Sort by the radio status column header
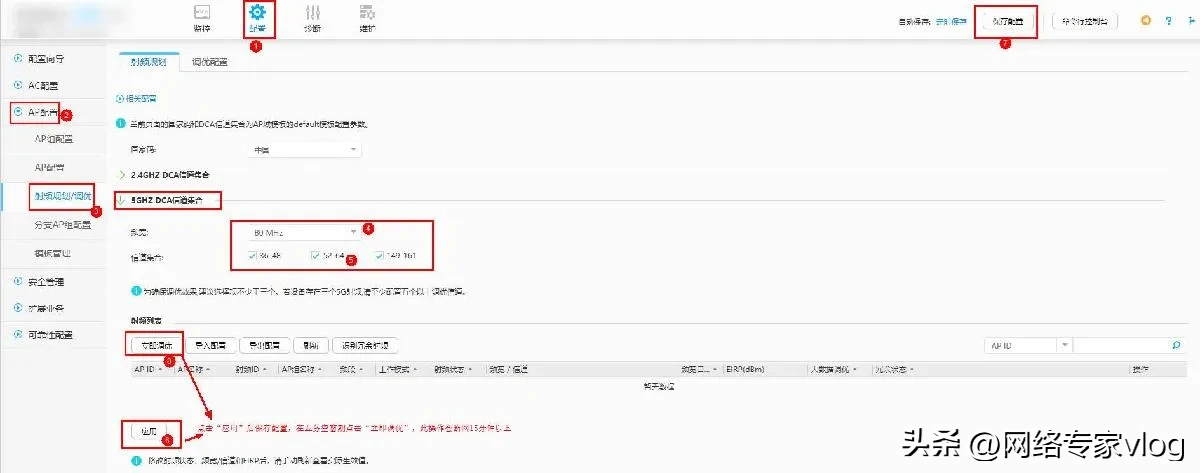The image size is (1200, 473). click(451, 369)
